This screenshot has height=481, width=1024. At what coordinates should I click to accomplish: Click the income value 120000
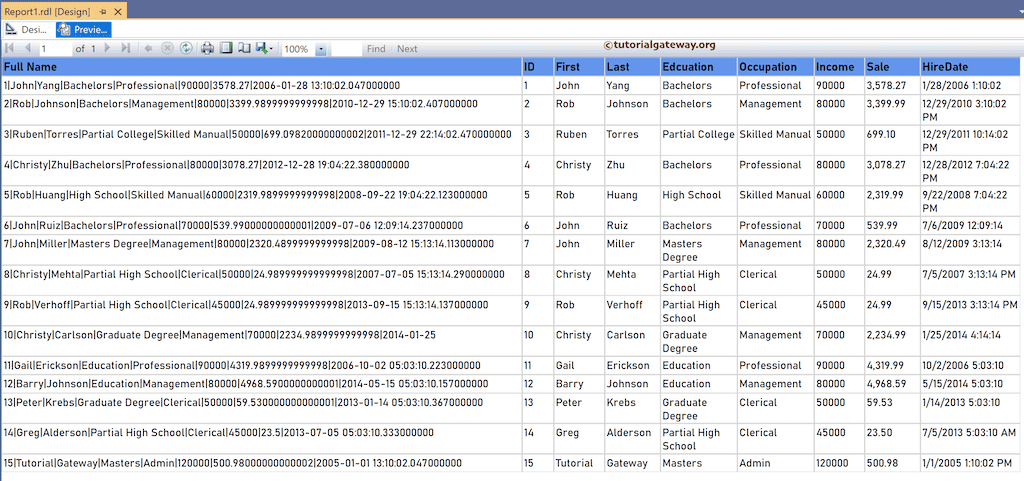point(839,463)
